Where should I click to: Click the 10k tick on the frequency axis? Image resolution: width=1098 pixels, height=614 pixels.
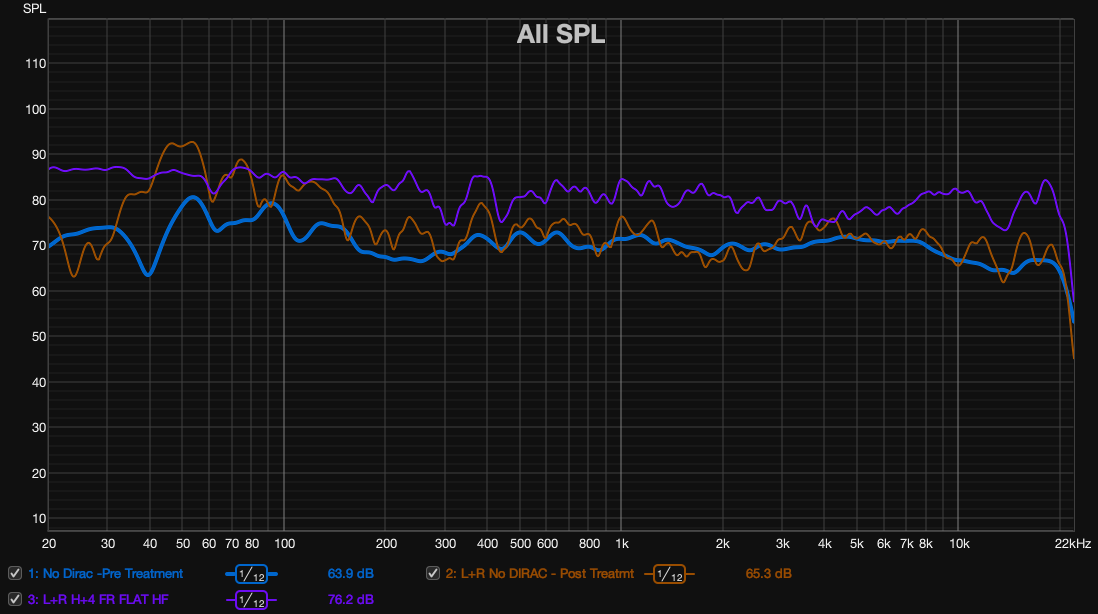pyautogui.click(x=959, y=543)
